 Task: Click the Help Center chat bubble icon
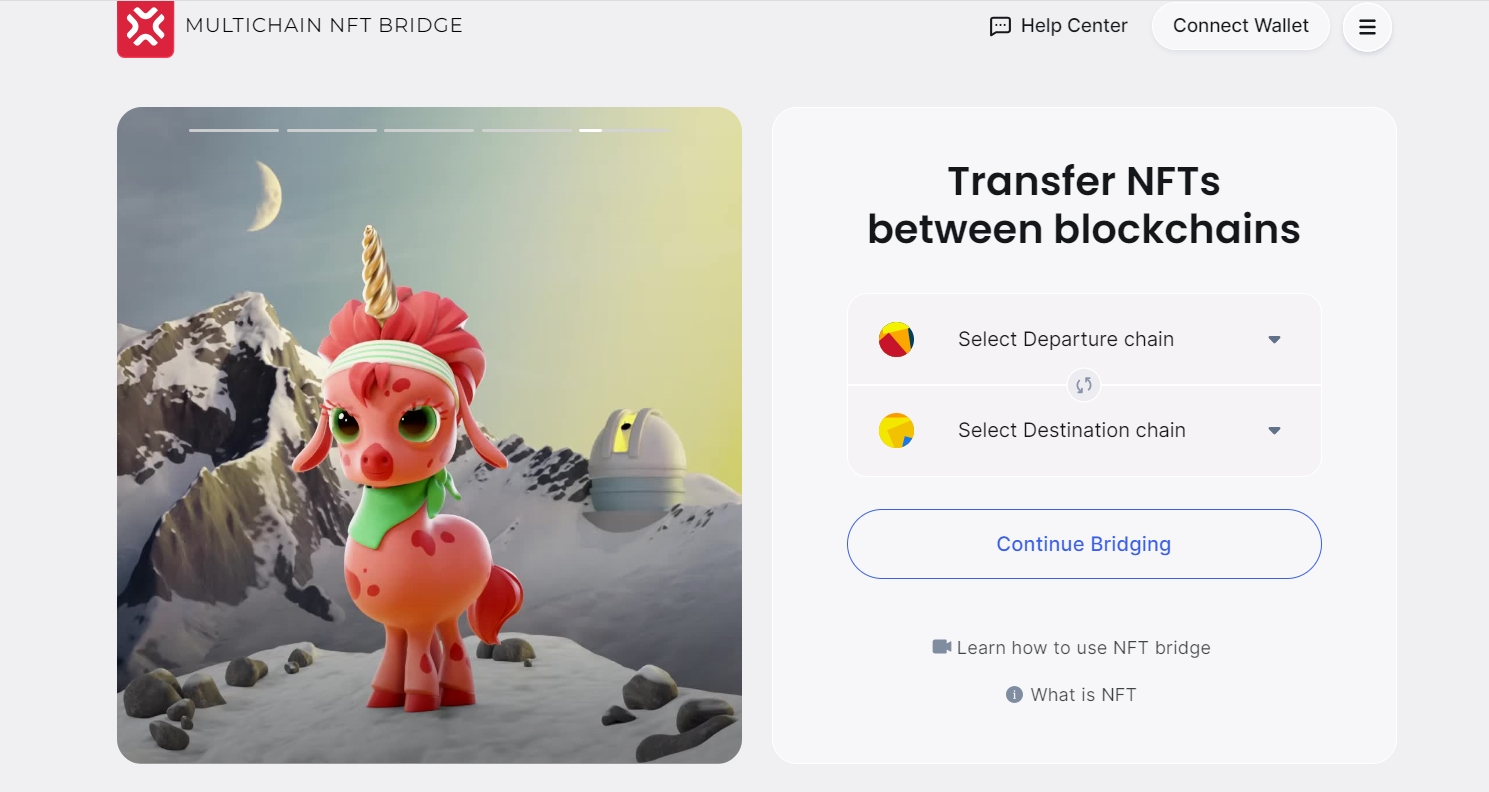click(x=1000, y=27)
